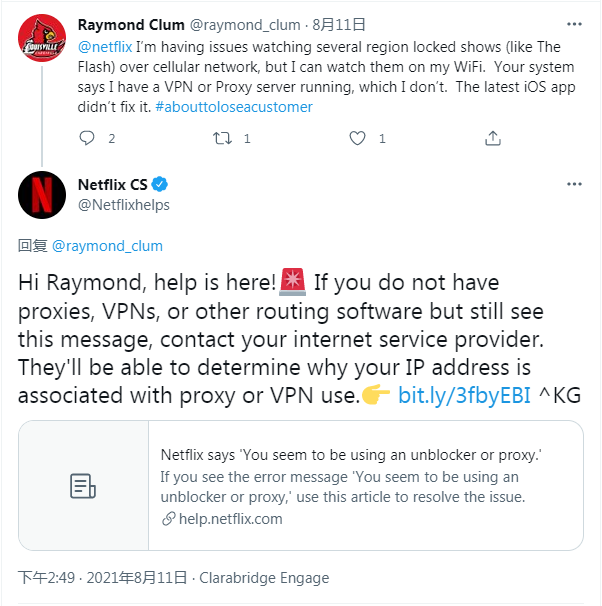Open the @Netflixhelps handle

click(124, 205)
